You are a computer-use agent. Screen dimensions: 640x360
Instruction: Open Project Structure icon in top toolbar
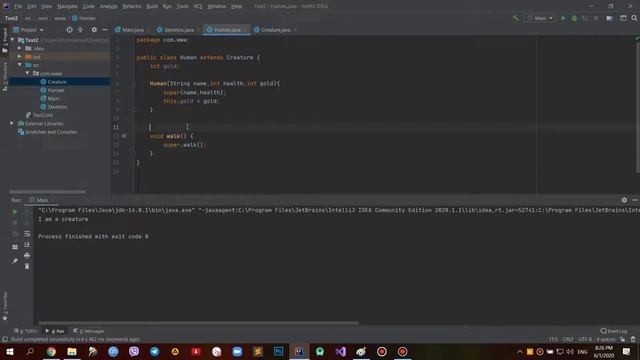coord(609,18)
